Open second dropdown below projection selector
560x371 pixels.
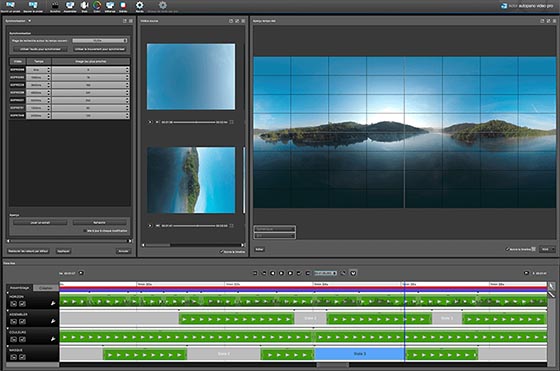click(x=275, y=236)
